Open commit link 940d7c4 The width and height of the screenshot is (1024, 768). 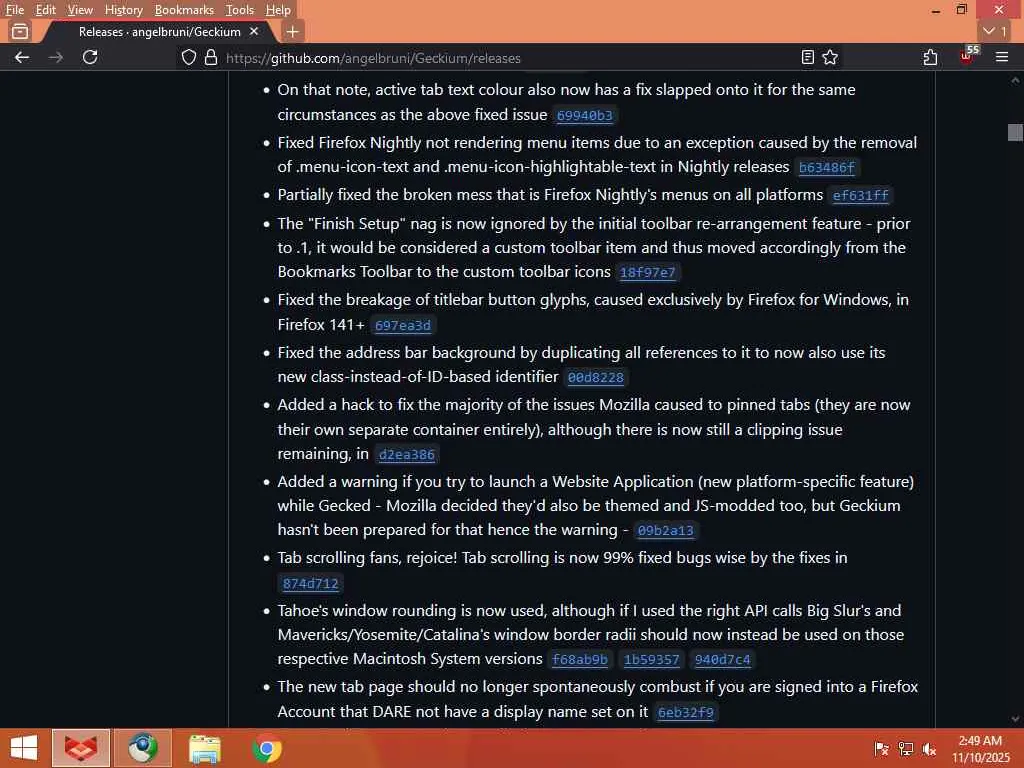(x=723, y=660)
